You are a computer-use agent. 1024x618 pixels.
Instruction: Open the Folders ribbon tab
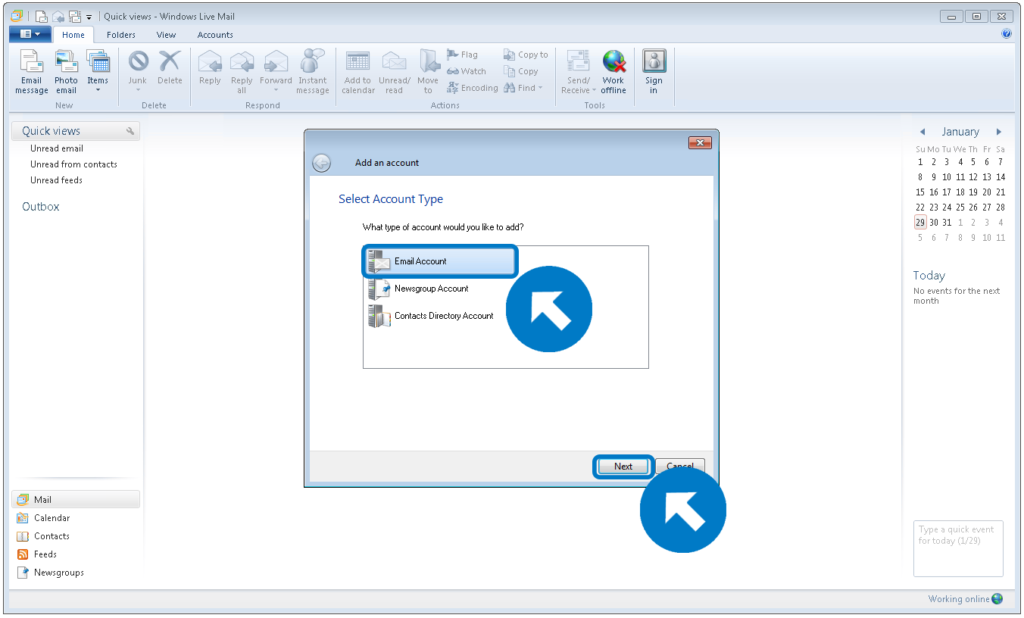[120, 34]
